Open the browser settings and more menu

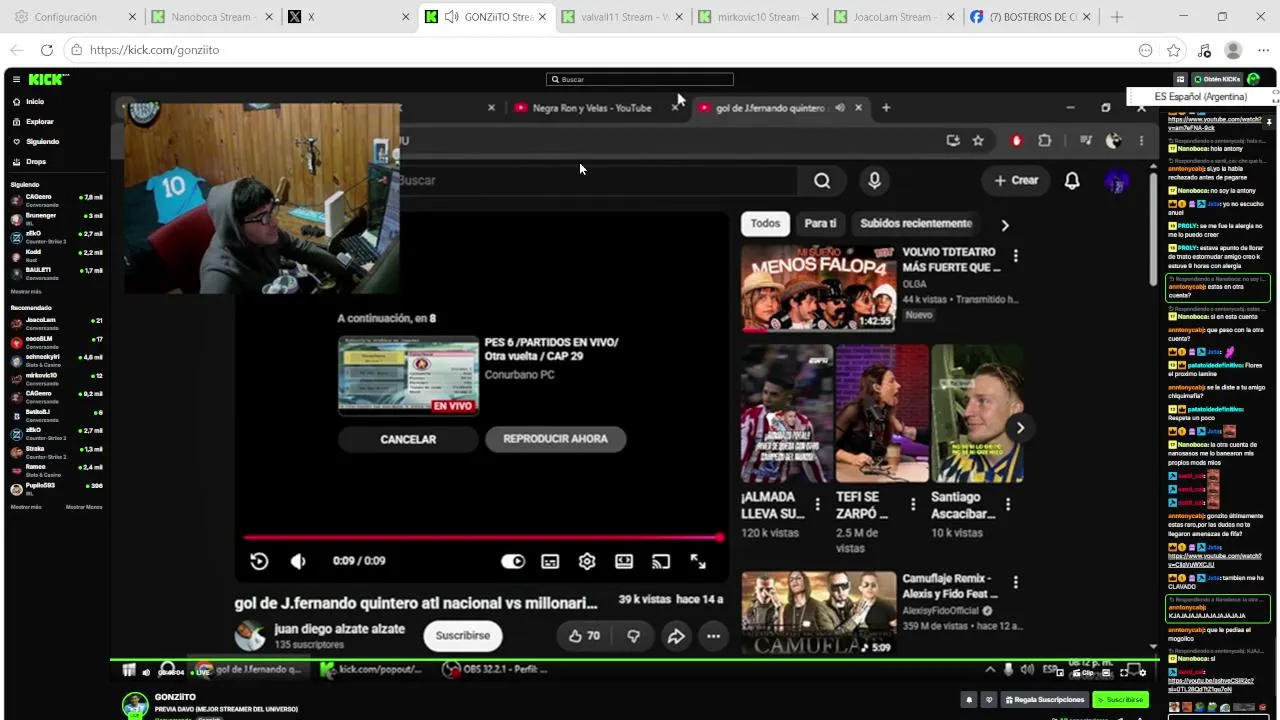(1263, 50)
